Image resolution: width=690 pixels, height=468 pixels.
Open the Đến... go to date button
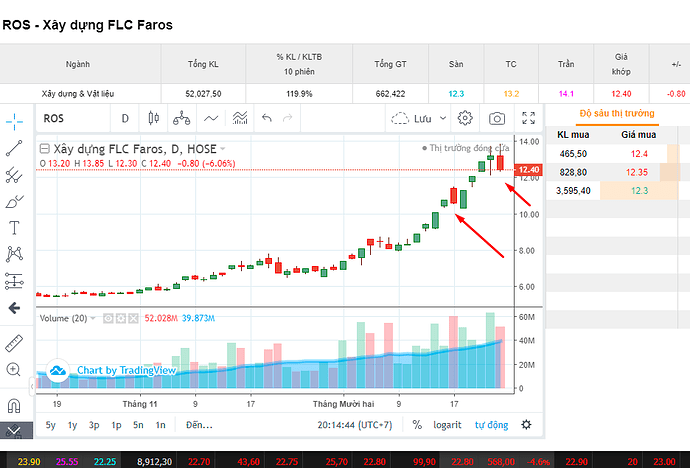click(199, 425)
